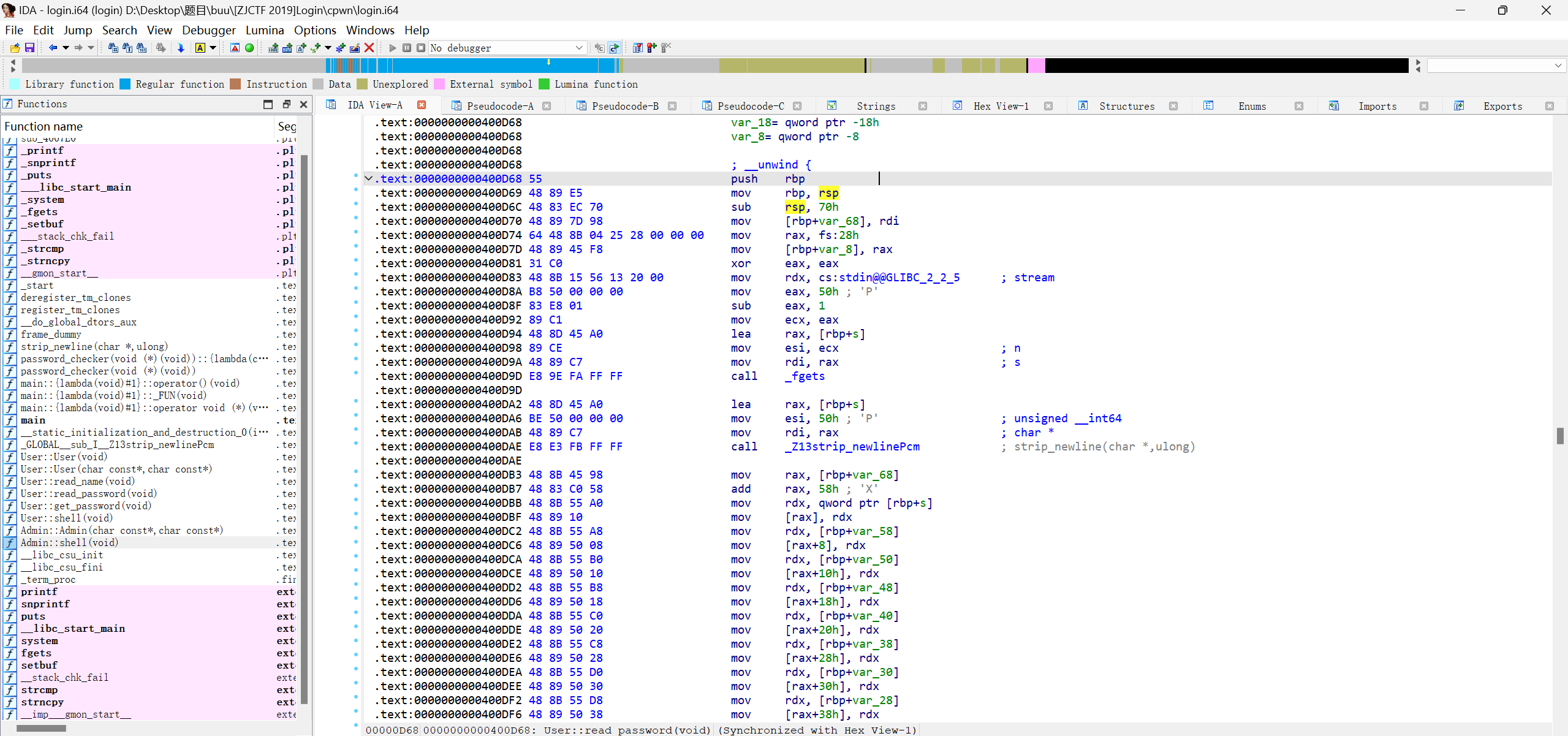1568x736 pixels.
Task: Open the Options menu
Action: tap(315, 30)
